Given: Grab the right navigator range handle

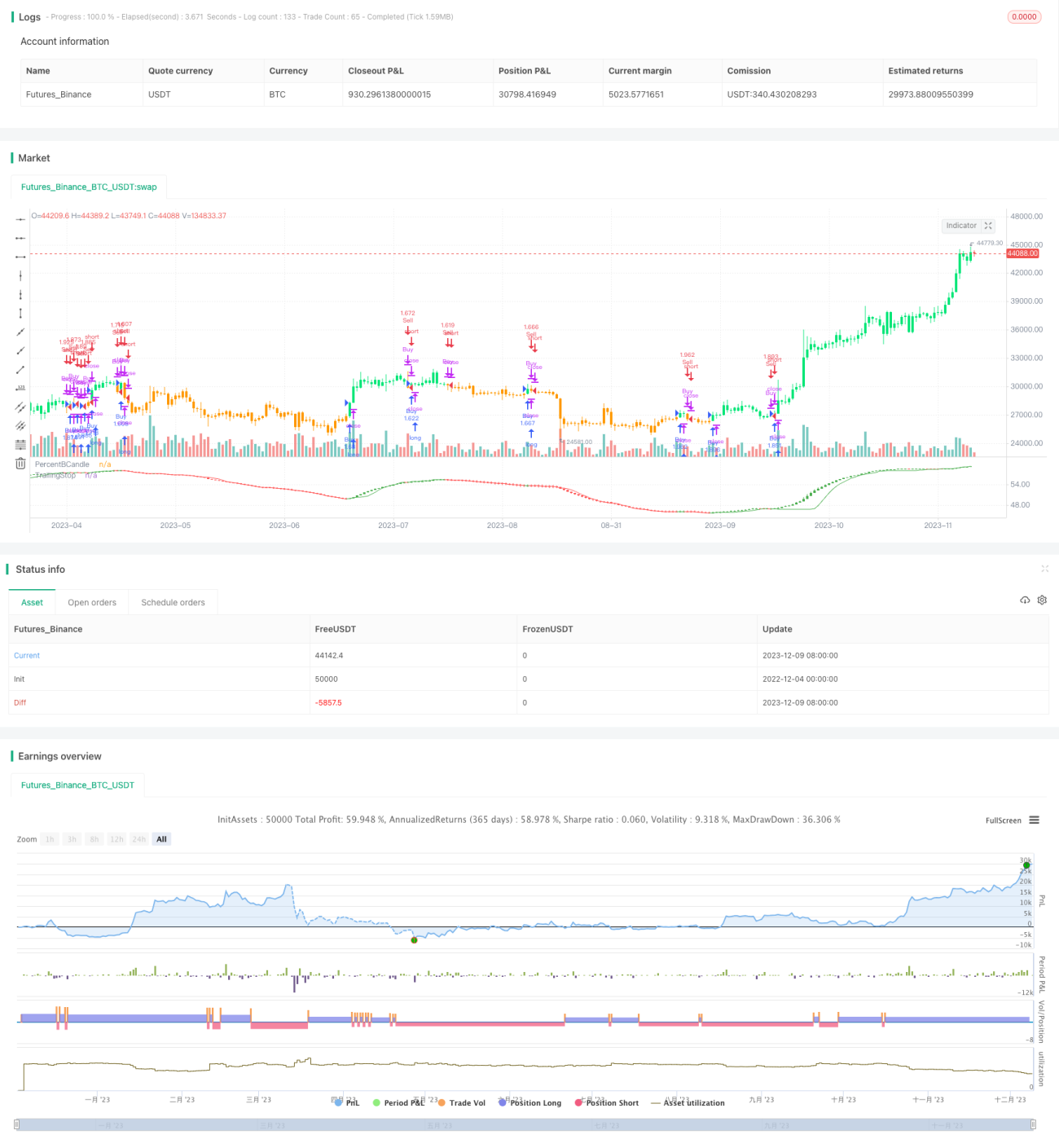Looking at the screenshot, I should [1033, 1124].
